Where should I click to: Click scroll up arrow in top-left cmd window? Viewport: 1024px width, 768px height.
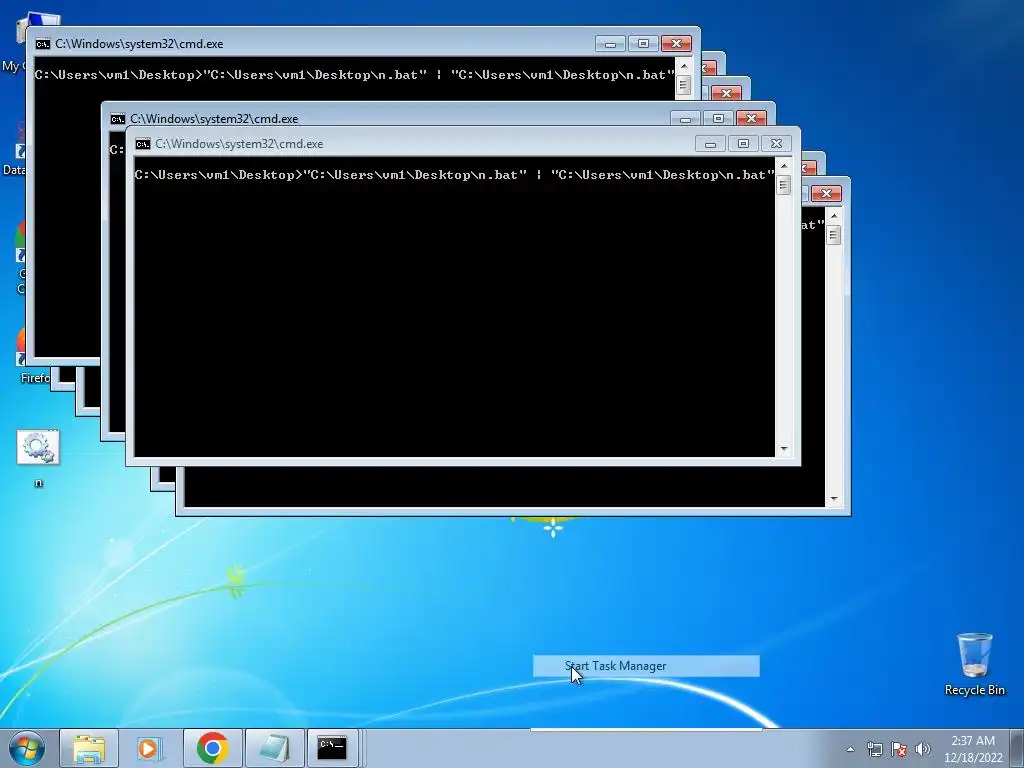(684, 66)
